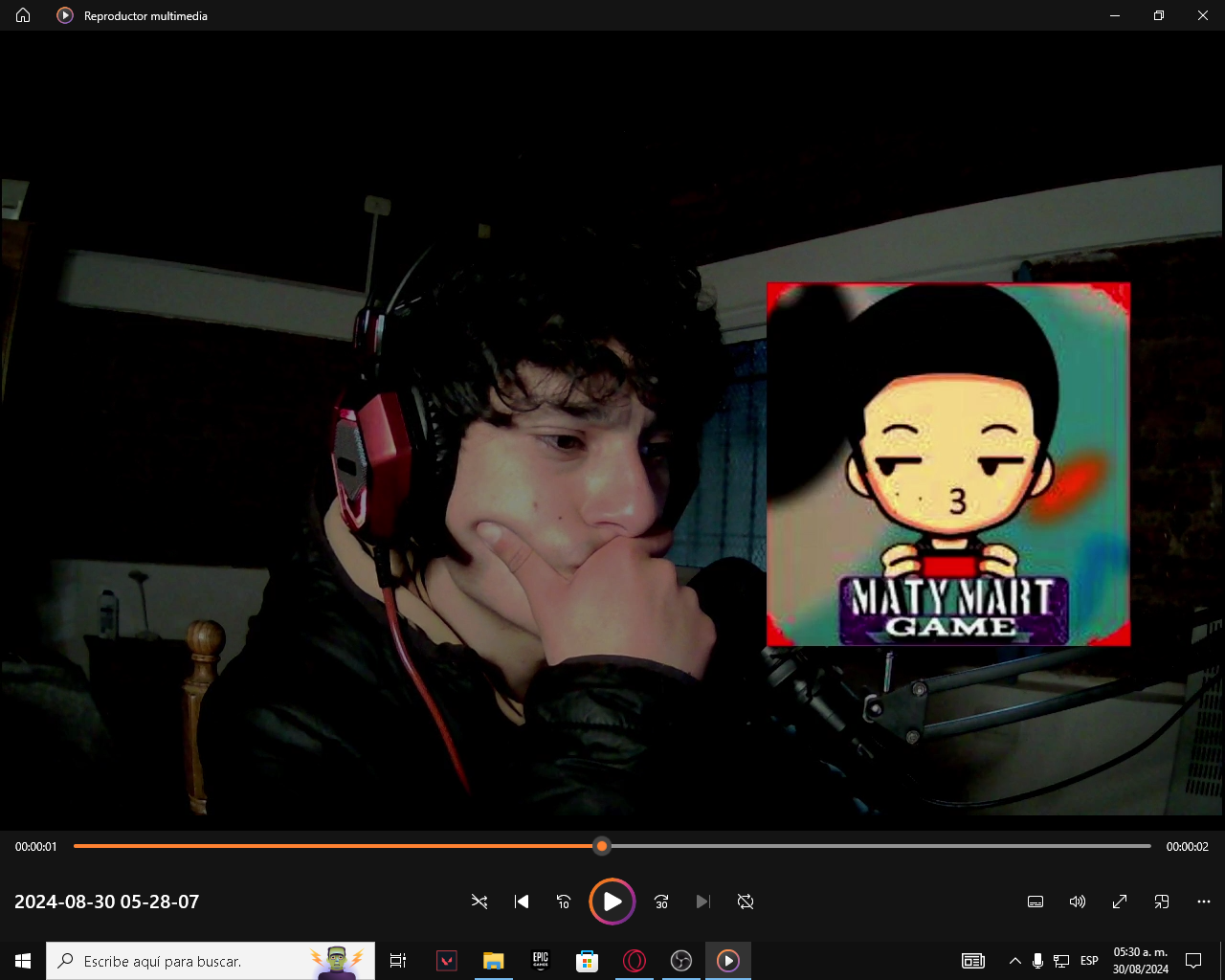
Task: Open the ESP language input selector
Action: (1089, 961)
